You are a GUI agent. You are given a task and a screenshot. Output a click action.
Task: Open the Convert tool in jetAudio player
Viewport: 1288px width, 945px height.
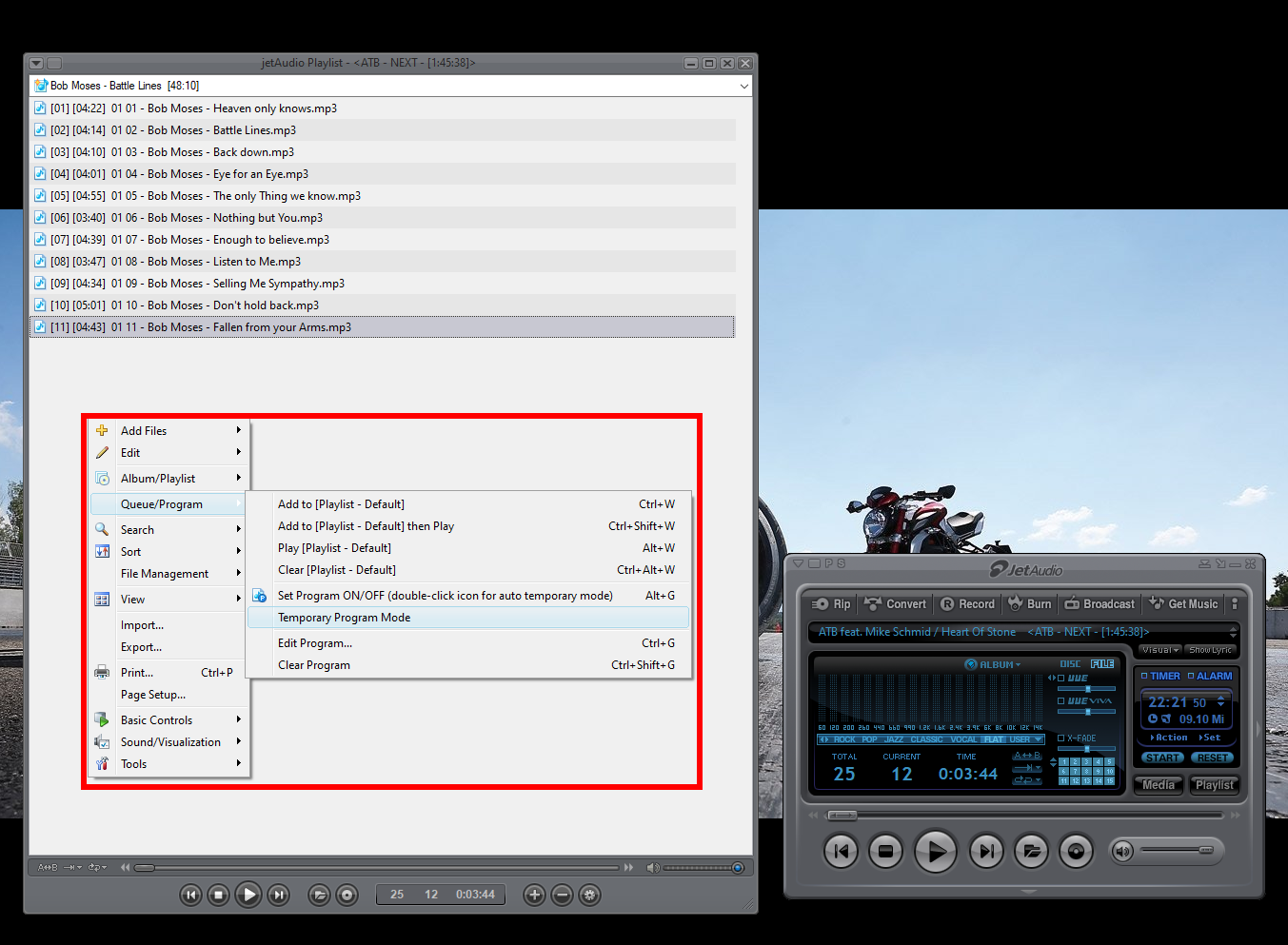point(895,603)
